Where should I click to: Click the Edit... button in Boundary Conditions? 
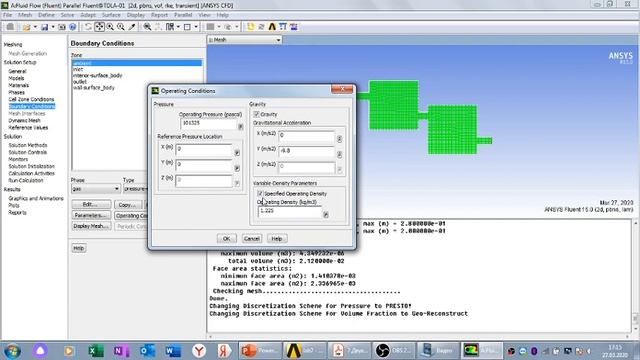click(x=91, y=204)
